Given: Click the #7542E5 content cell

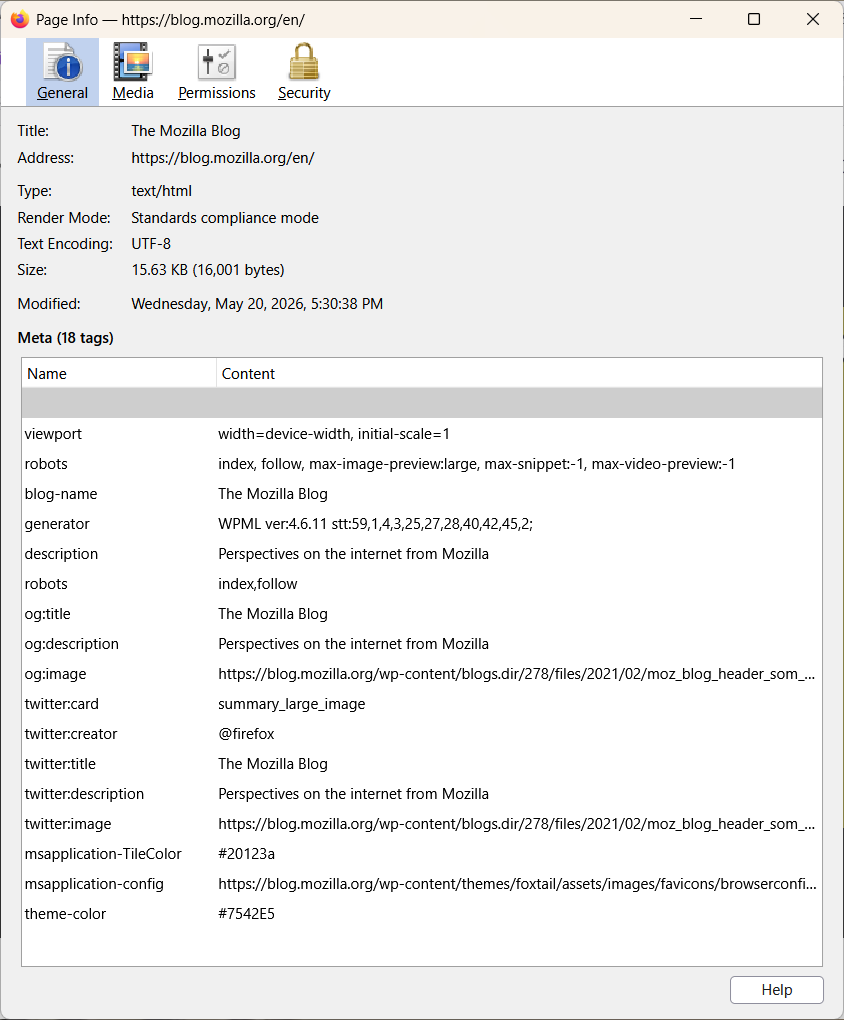Looking at the screenshot, I should tap(246, 913).
